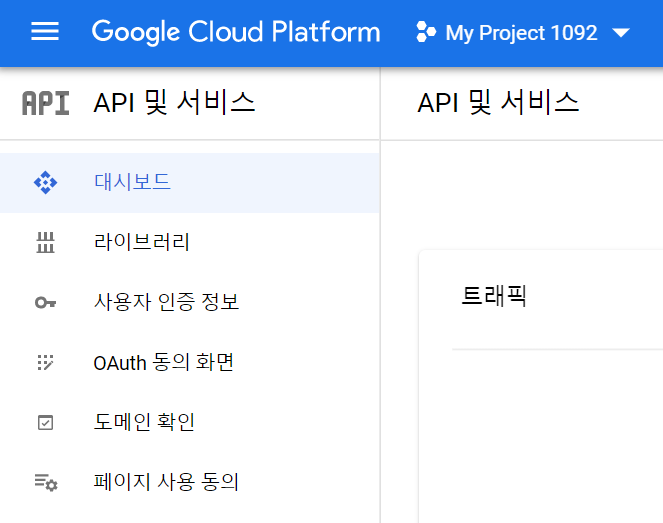Click the 도메인 확인 checkbox icon
Screen dimensions: 663x523
(45, 422)
